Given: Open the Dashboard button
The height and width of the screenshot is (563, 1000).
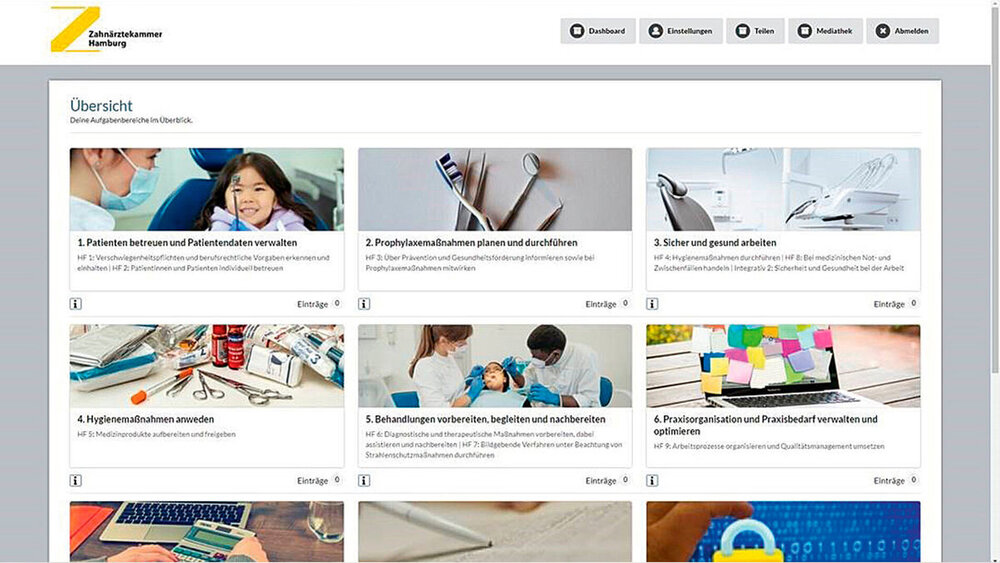Looking at the screenshot, I should [x=597, y=31].
